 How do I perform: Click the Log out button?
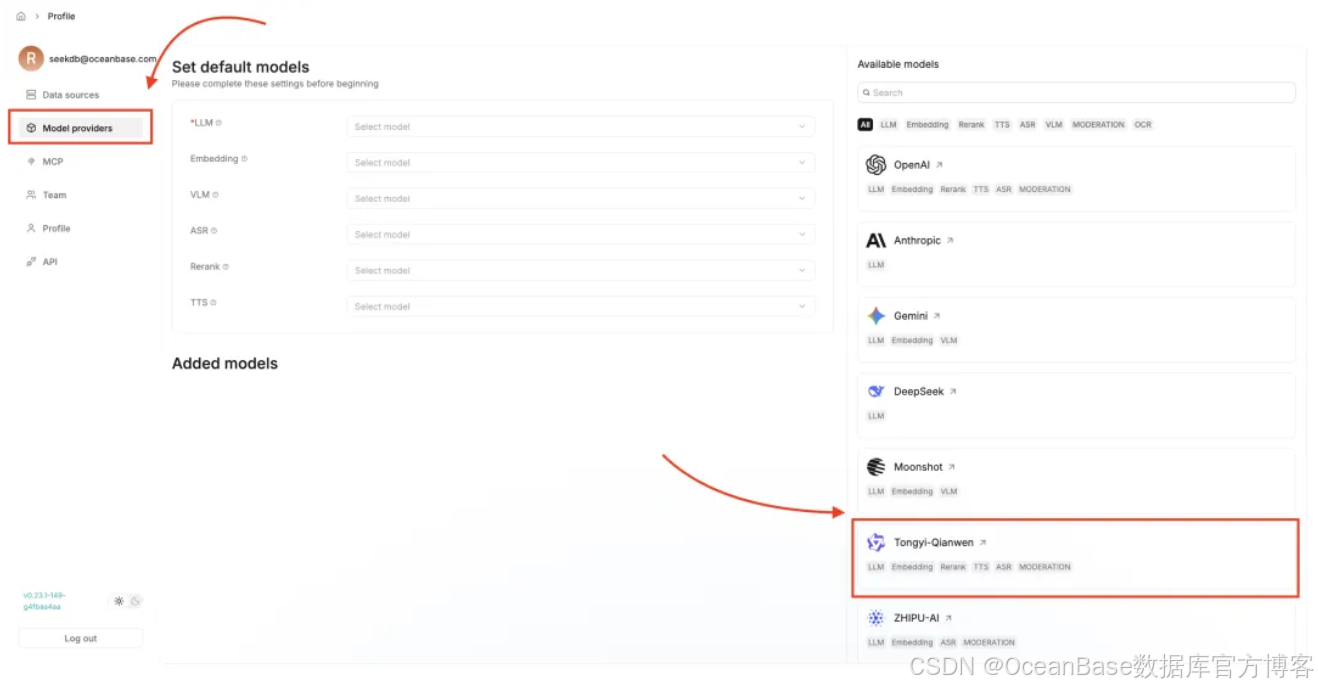point(81,638)
